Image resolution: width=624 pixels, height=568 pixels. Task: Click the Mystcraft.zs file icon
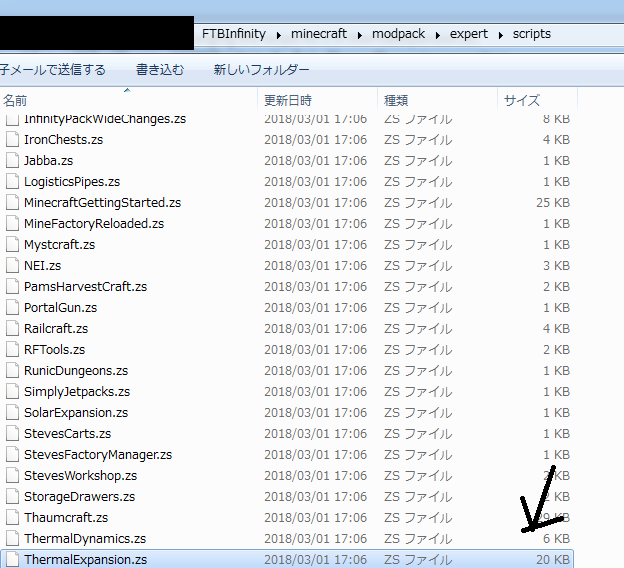[x=12, y=244]
